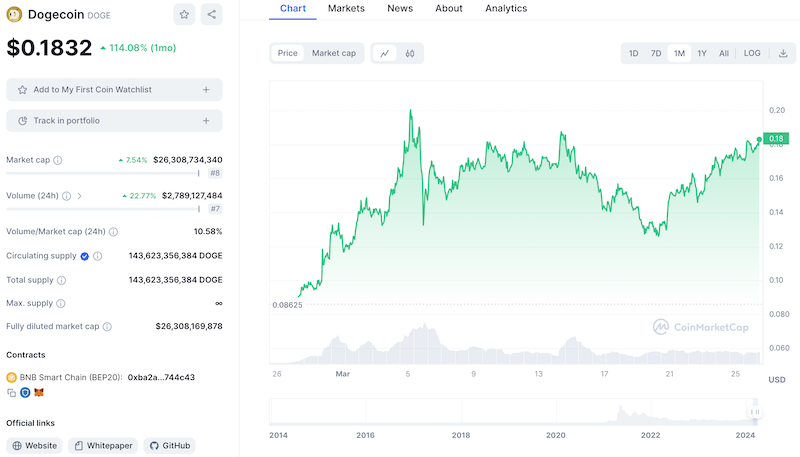Set chart range to 7D

coord(656,53)
